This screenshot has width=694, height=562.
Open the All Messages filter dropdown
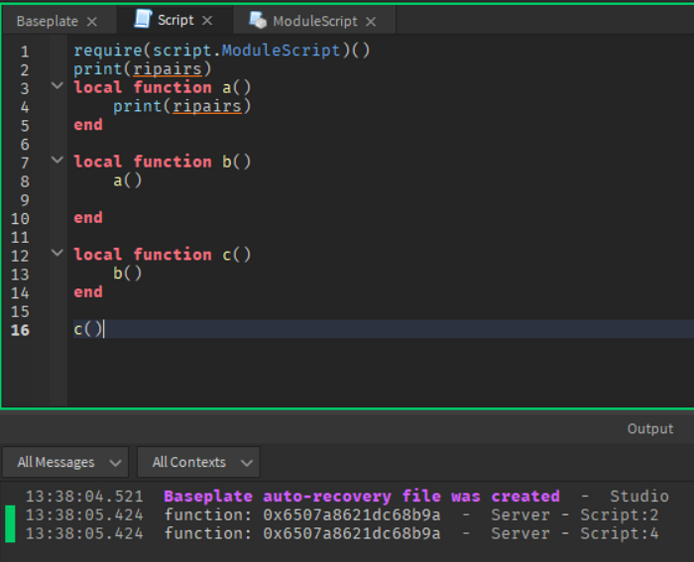[66, 462]
